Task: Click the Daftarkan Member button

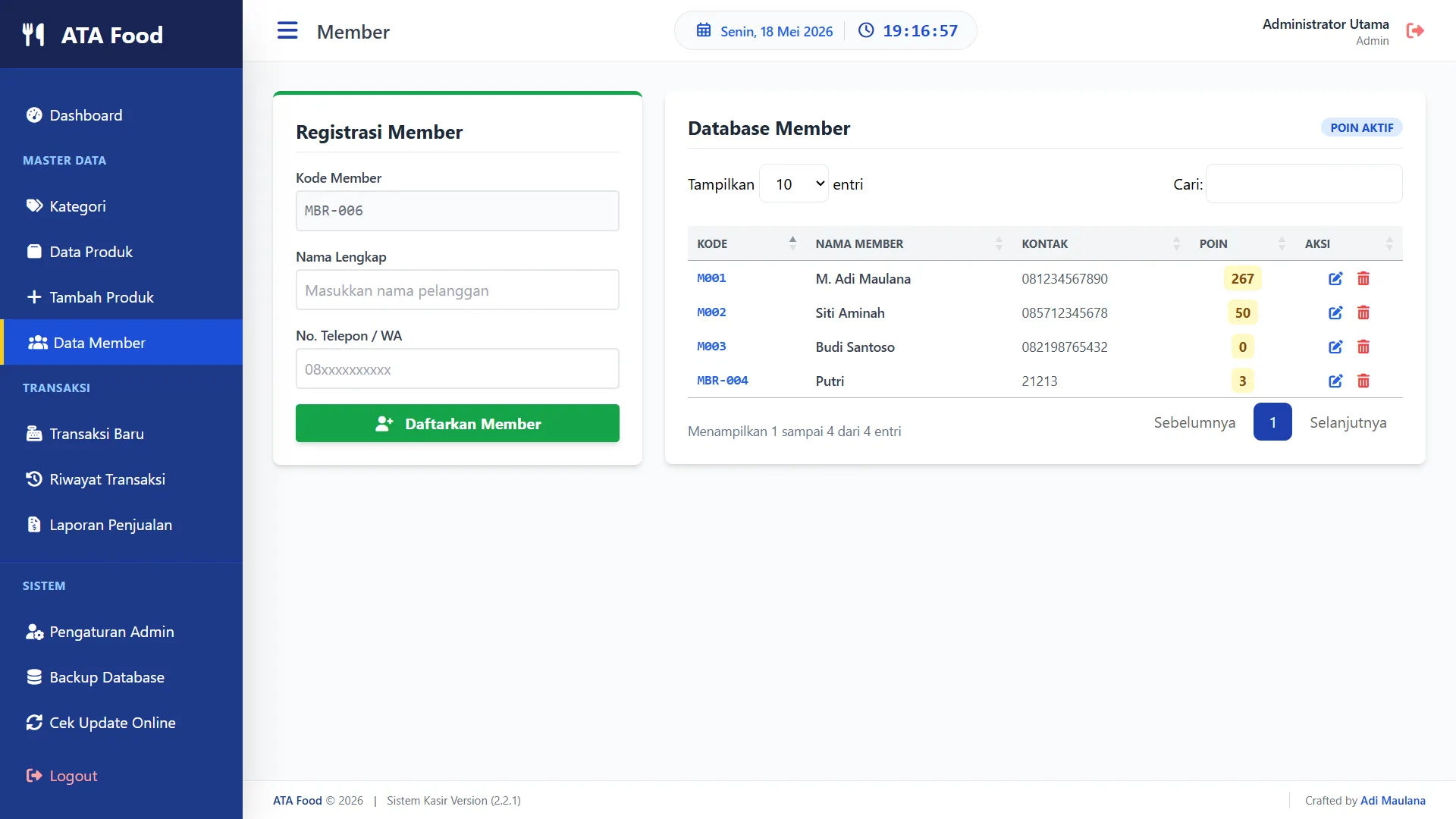Action: point(457,423)
